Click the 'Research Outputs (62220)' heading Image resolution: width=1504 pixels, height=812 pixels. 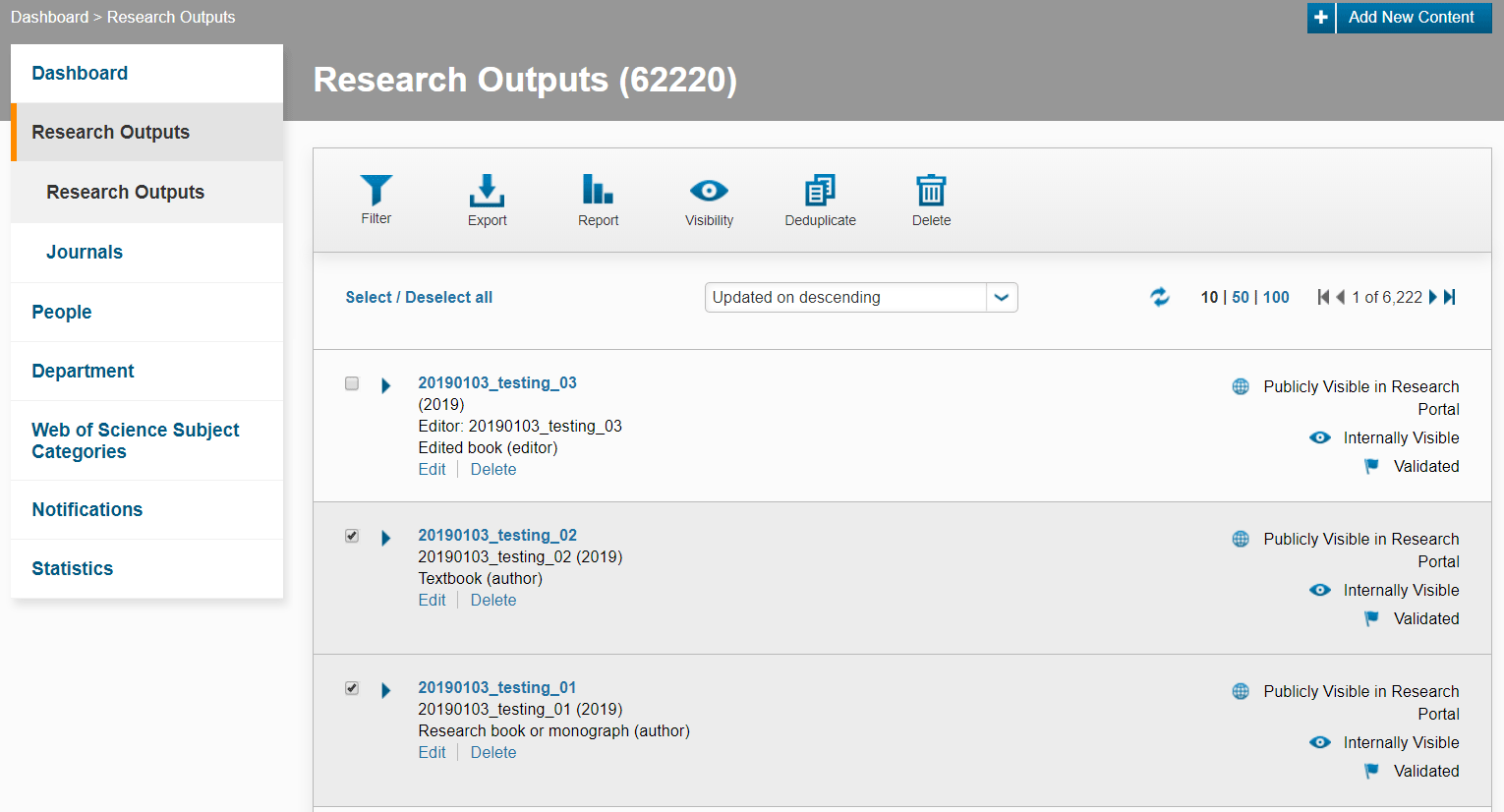point(525,80)
